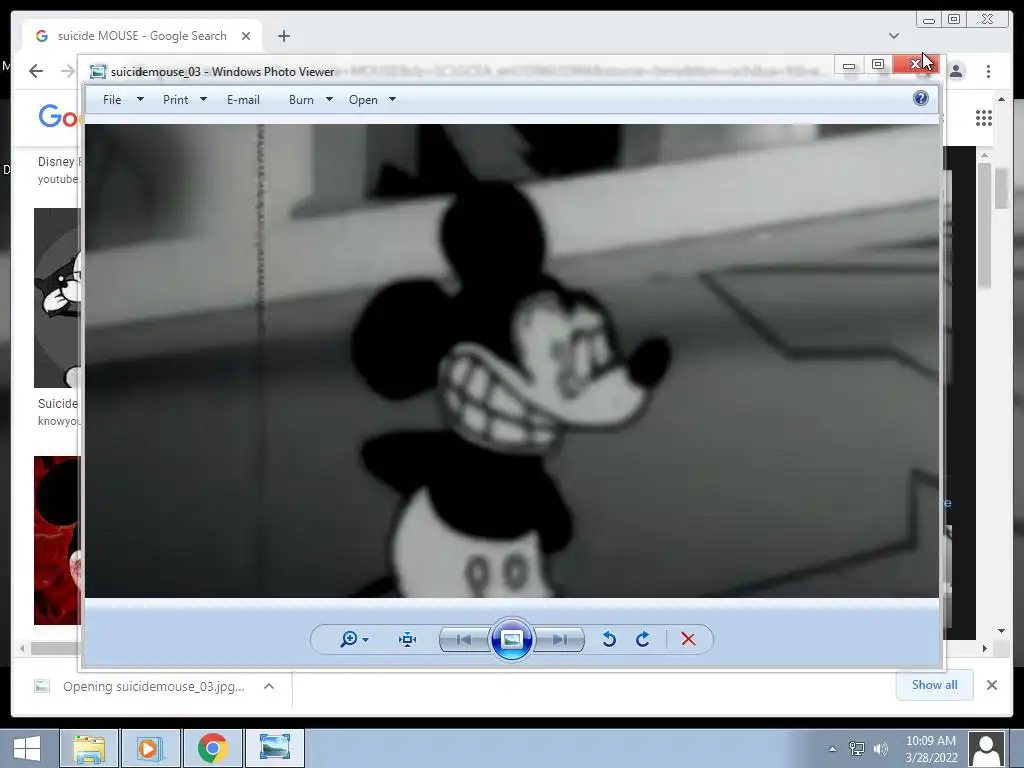Click the black cat thumbnail in Chrome

[57, 298]
